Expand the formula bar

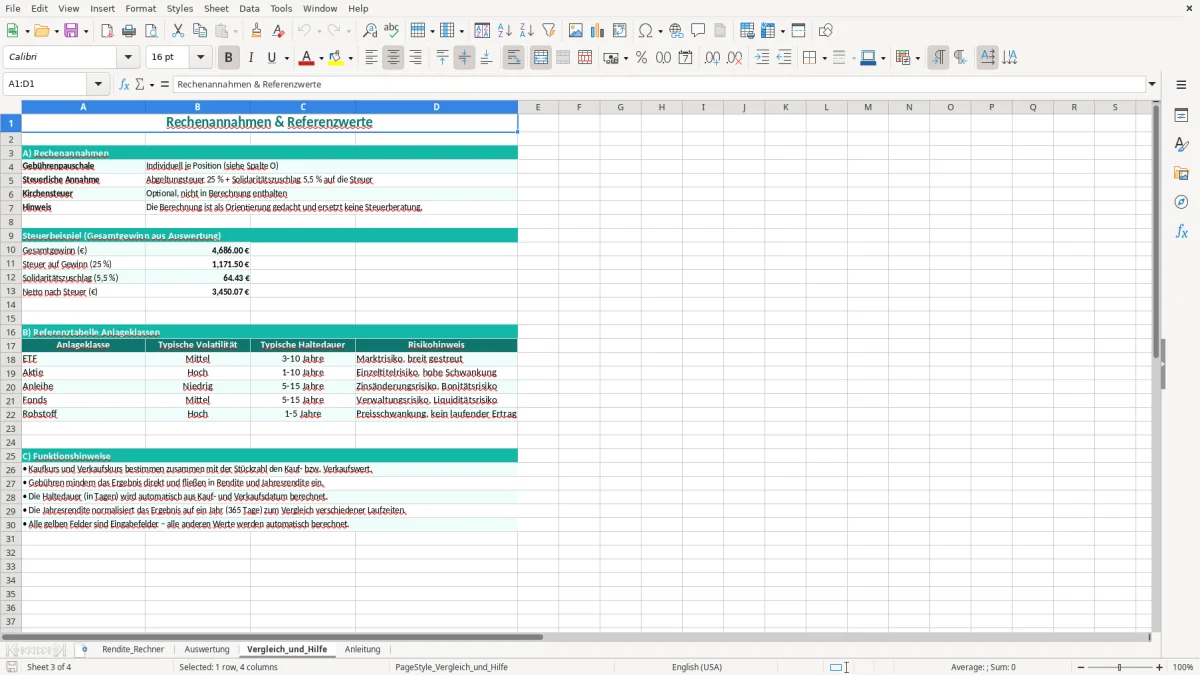tap(1152, 84)
